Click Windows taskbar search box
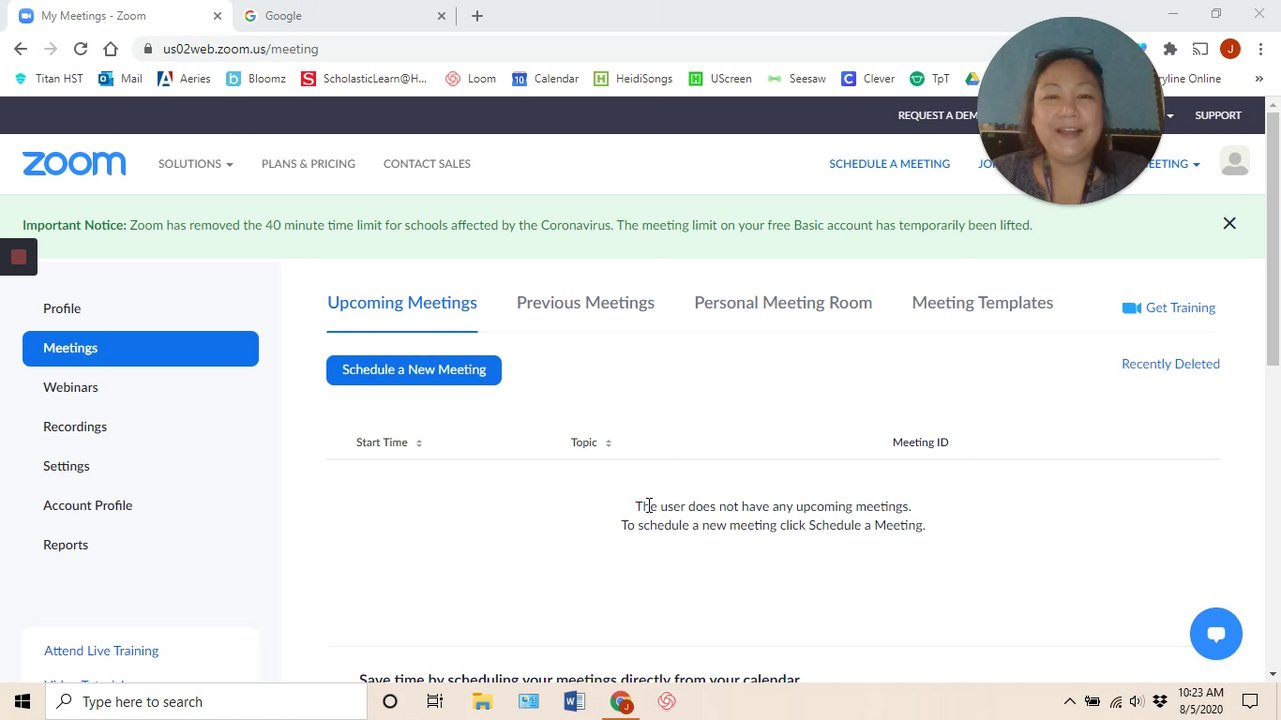 tap(206, 702)
